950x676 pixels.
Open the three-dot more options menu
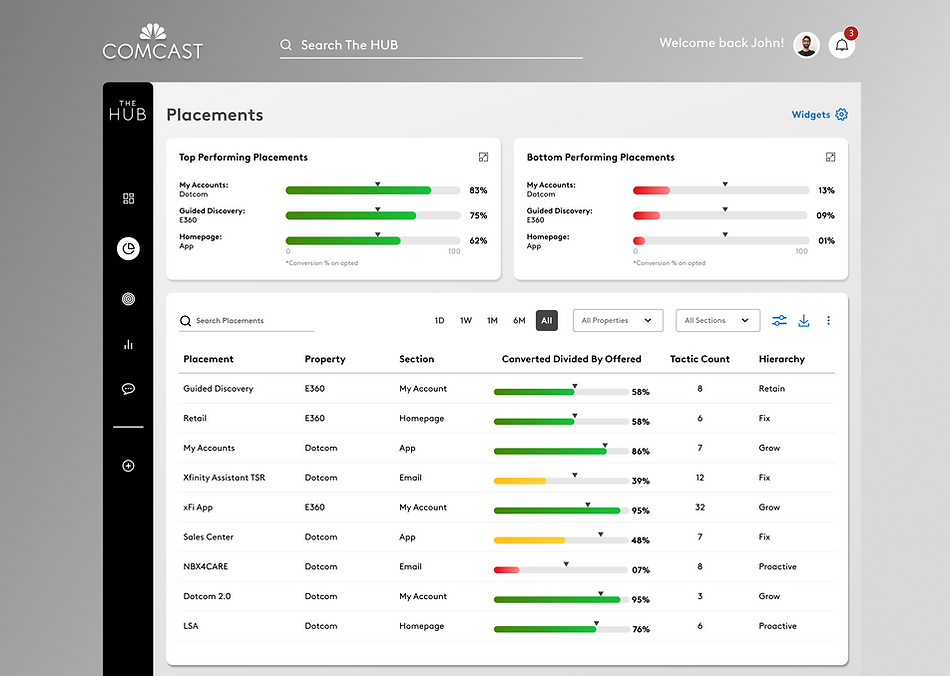(x=828, y=320)
